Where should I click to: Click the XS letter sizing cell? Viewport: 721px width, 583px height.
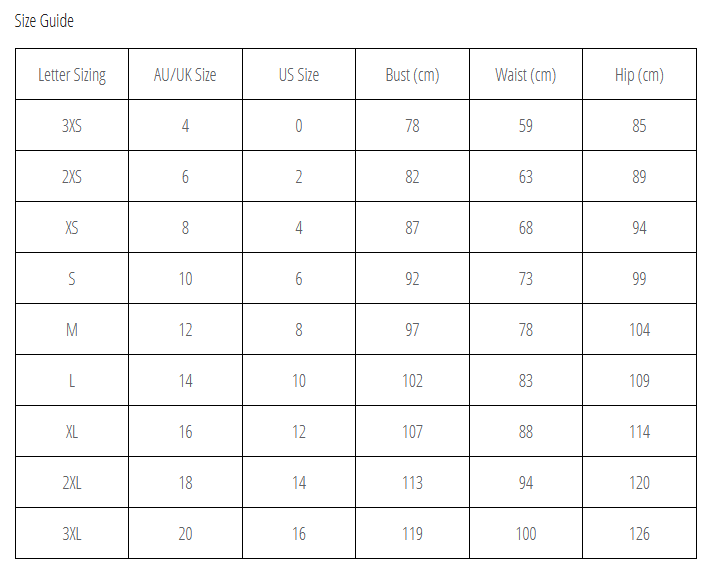click(x=72, y=228)
